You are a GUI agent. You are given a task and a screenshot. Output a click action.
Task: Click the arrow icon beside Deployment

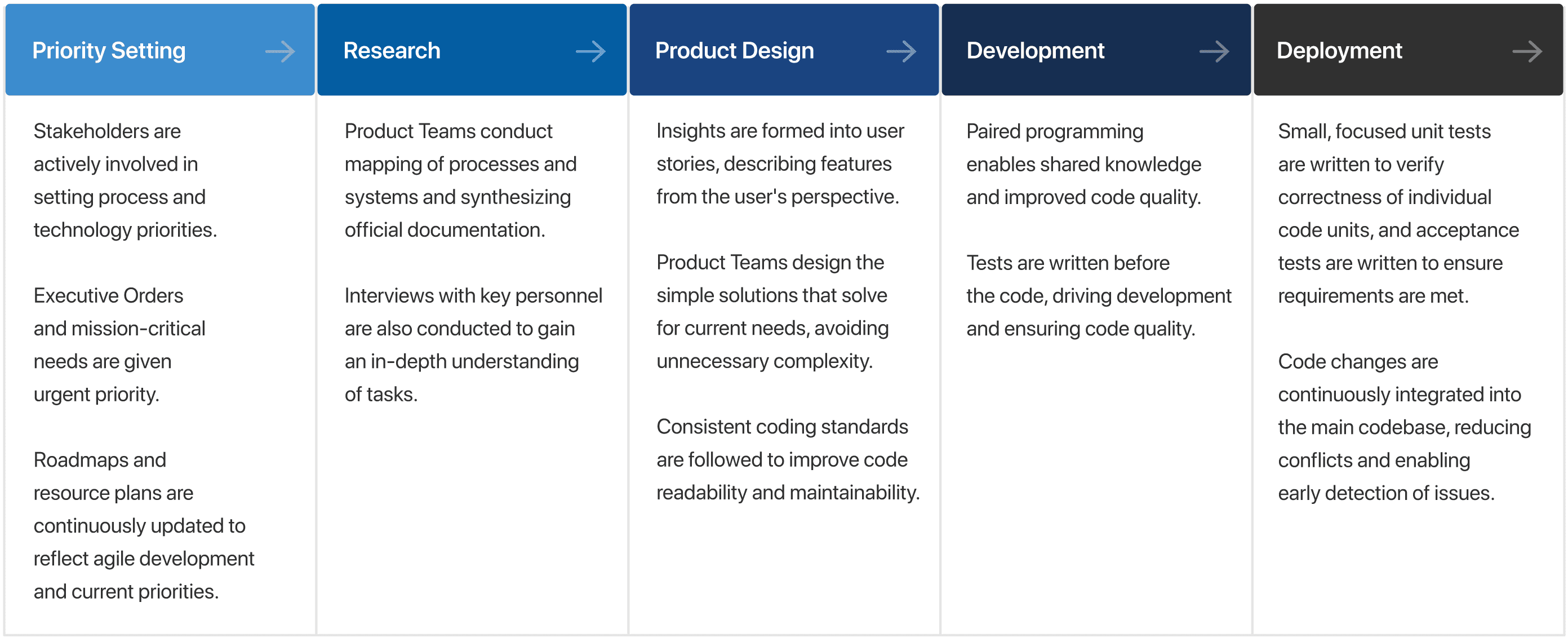point(1527,51)
